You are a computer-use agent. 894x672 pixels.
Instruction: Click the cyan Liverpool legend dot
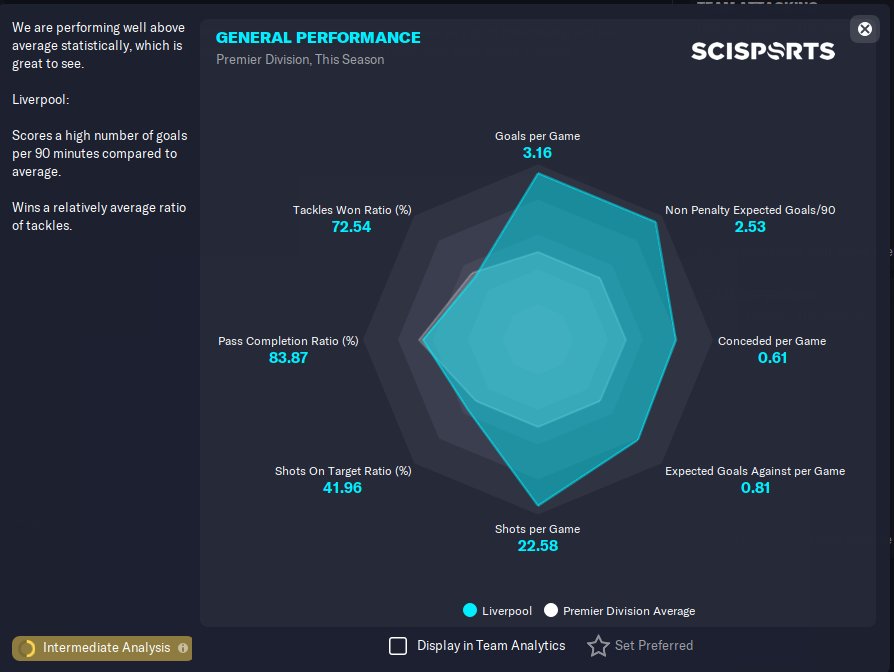(x=469, y=610)
